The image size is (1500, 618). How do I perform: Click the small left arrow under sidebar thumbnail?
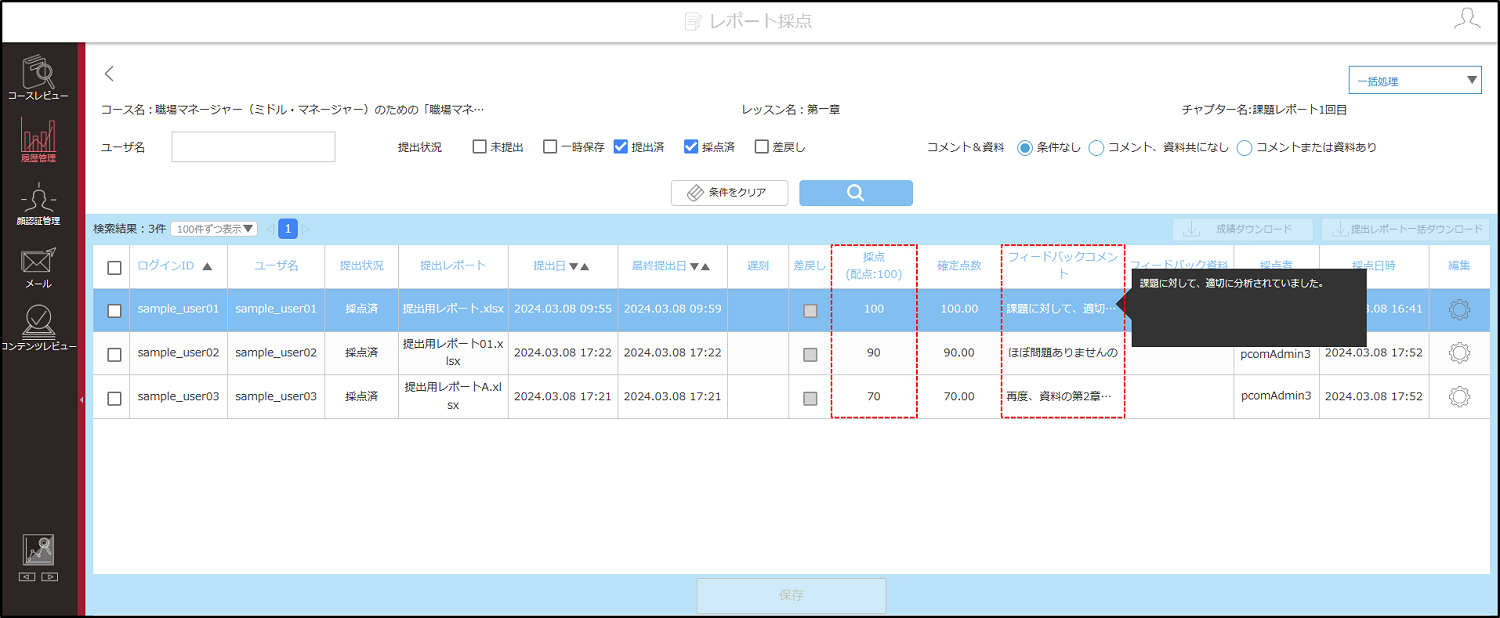click(27, 577)
